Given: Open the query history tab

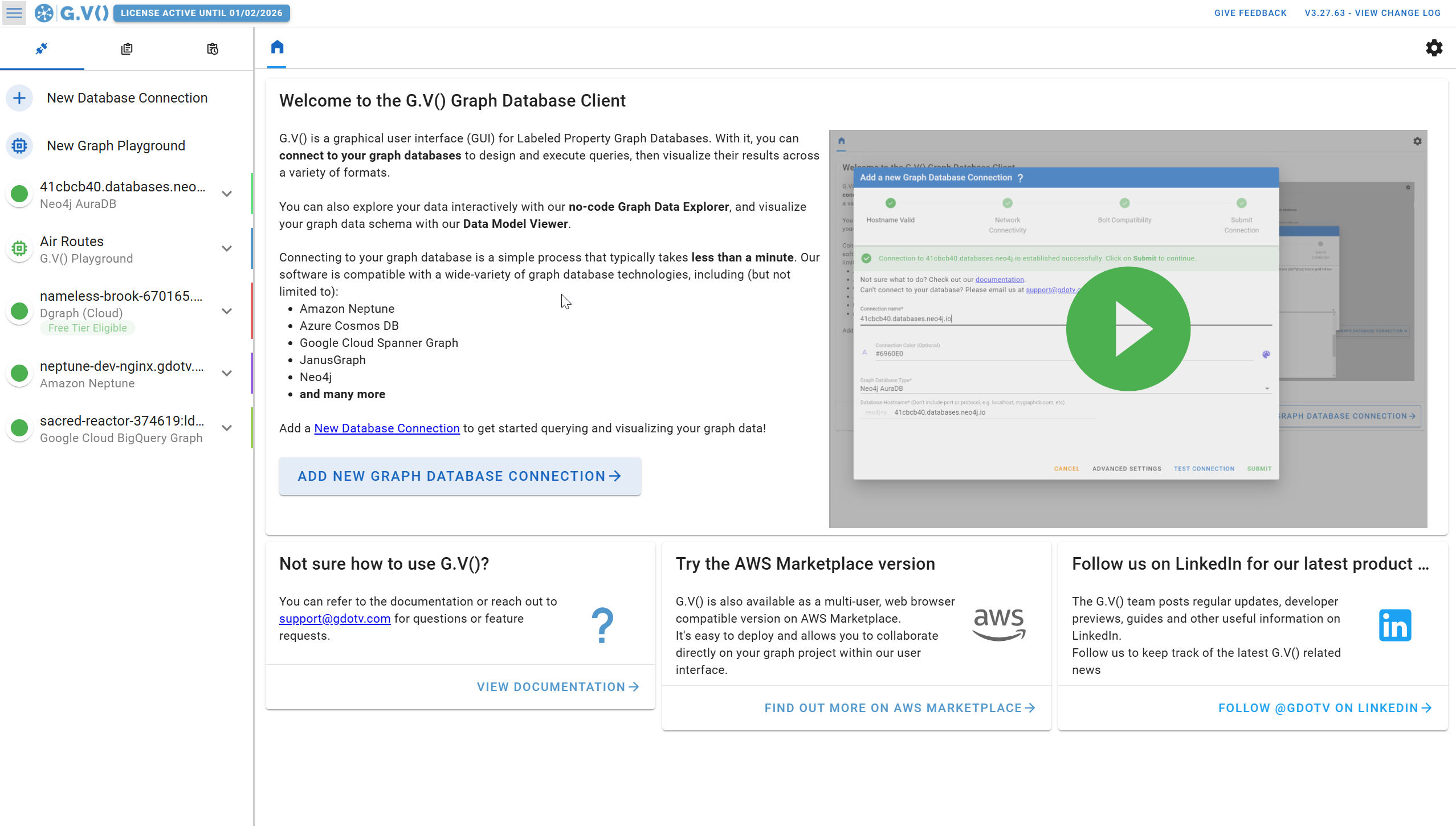Looking at the screenshot, I should tap(213, 49).
